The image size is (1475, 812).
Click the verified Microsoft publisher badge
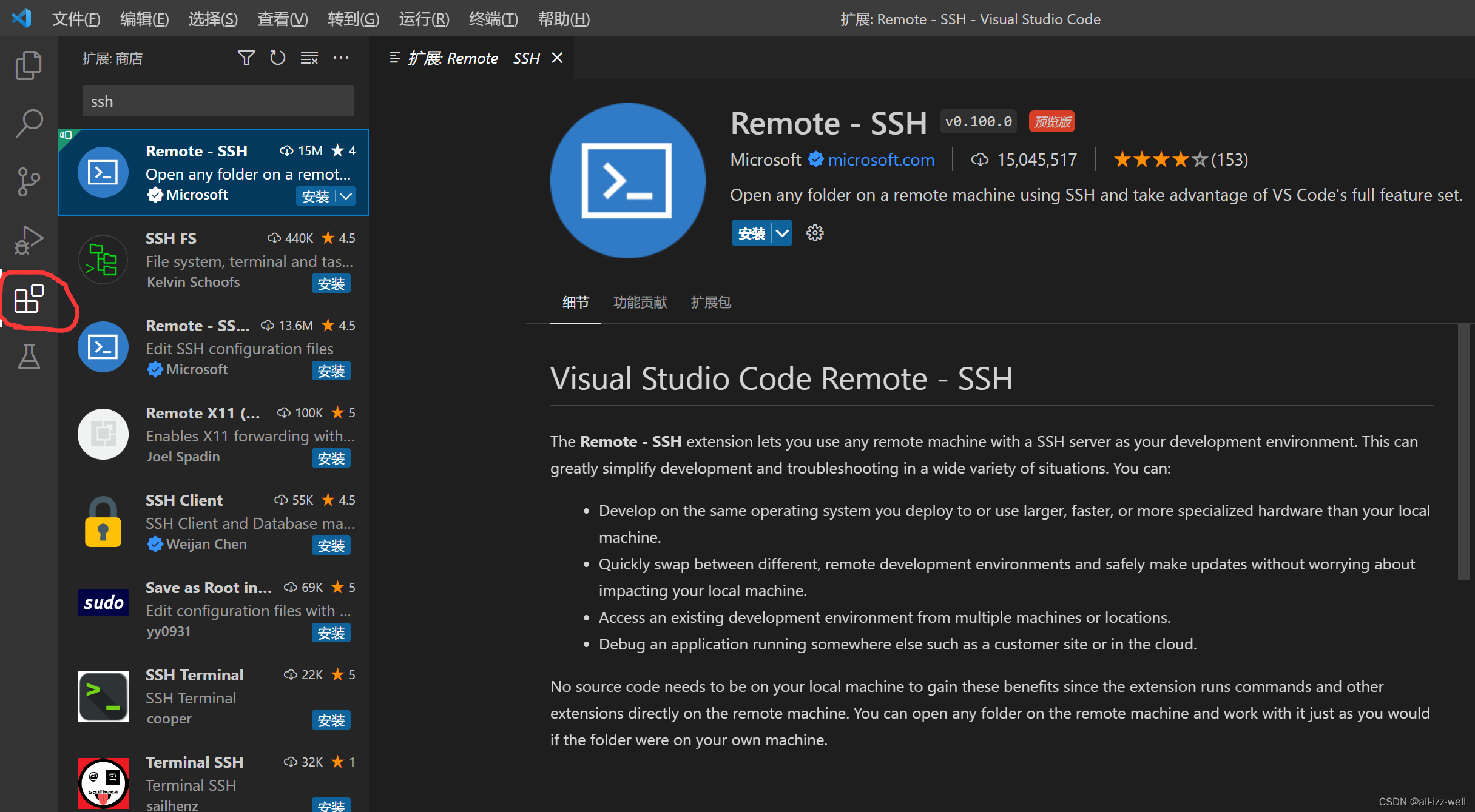click(817, 159)
